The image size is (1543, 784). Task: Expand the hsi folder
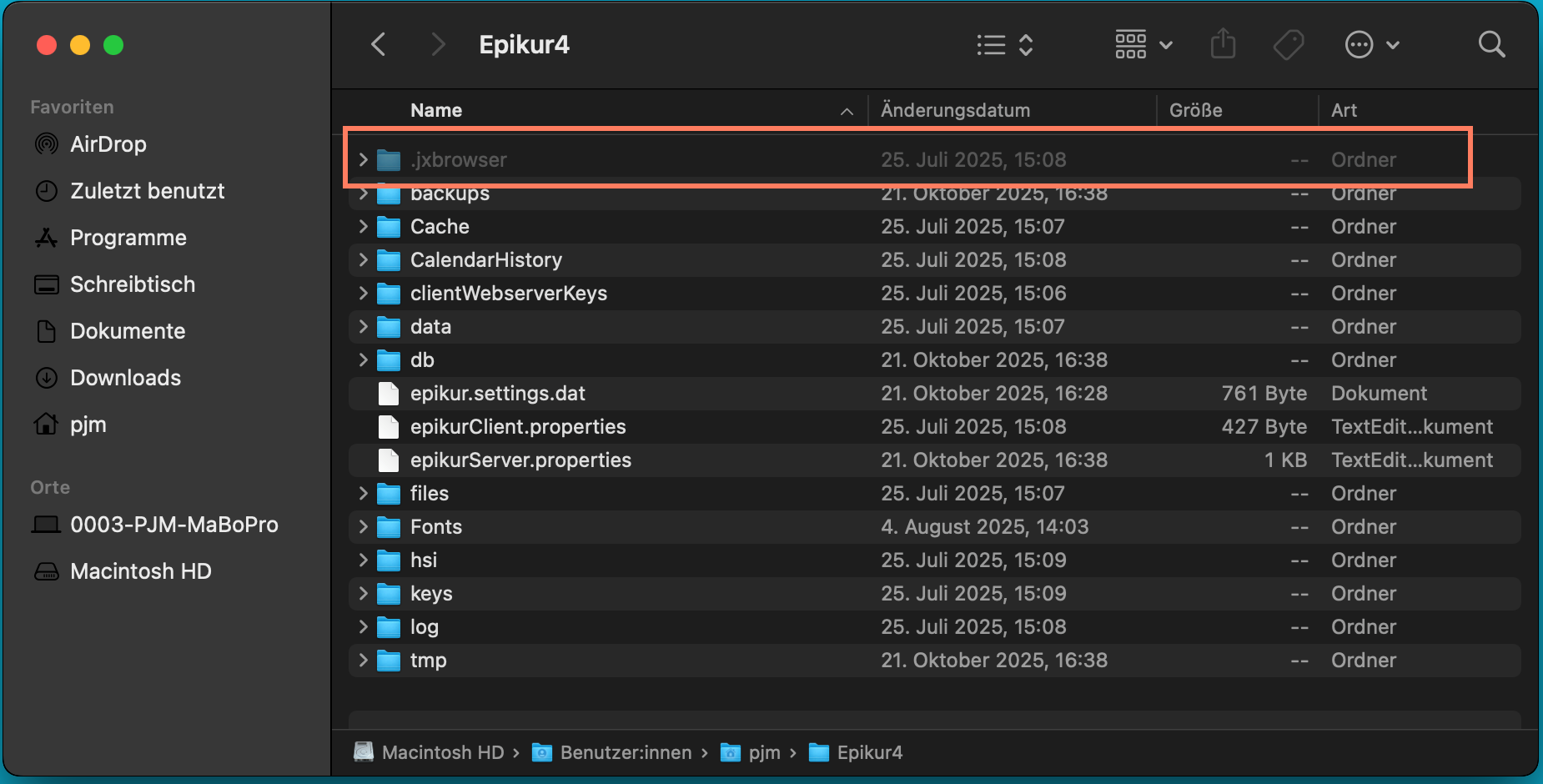pos(363,560)
